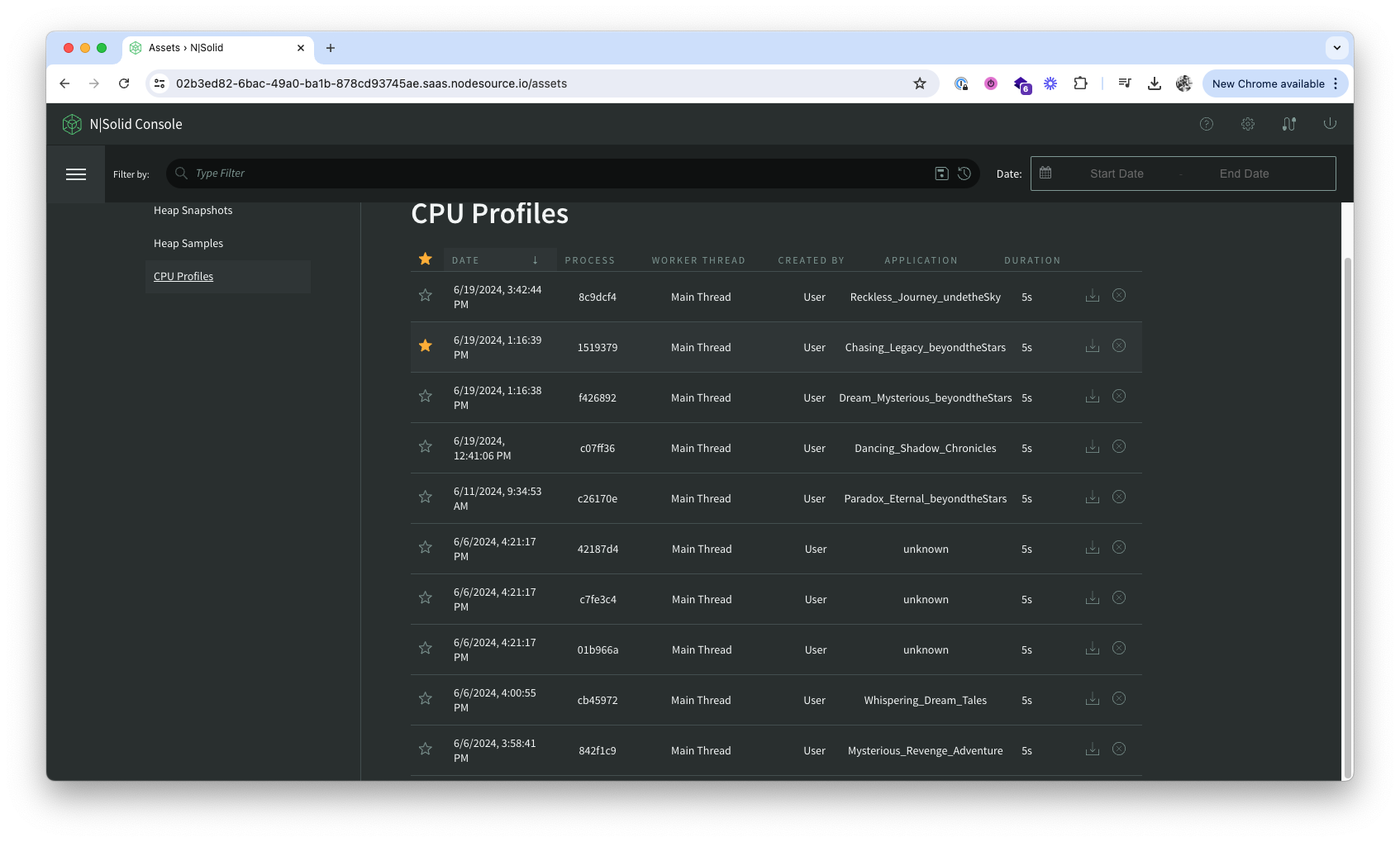Image resolution: width=1400 pixels, height=842 pixels.
Task: Delete the f426892 CPU profile
Action: 1119,396
